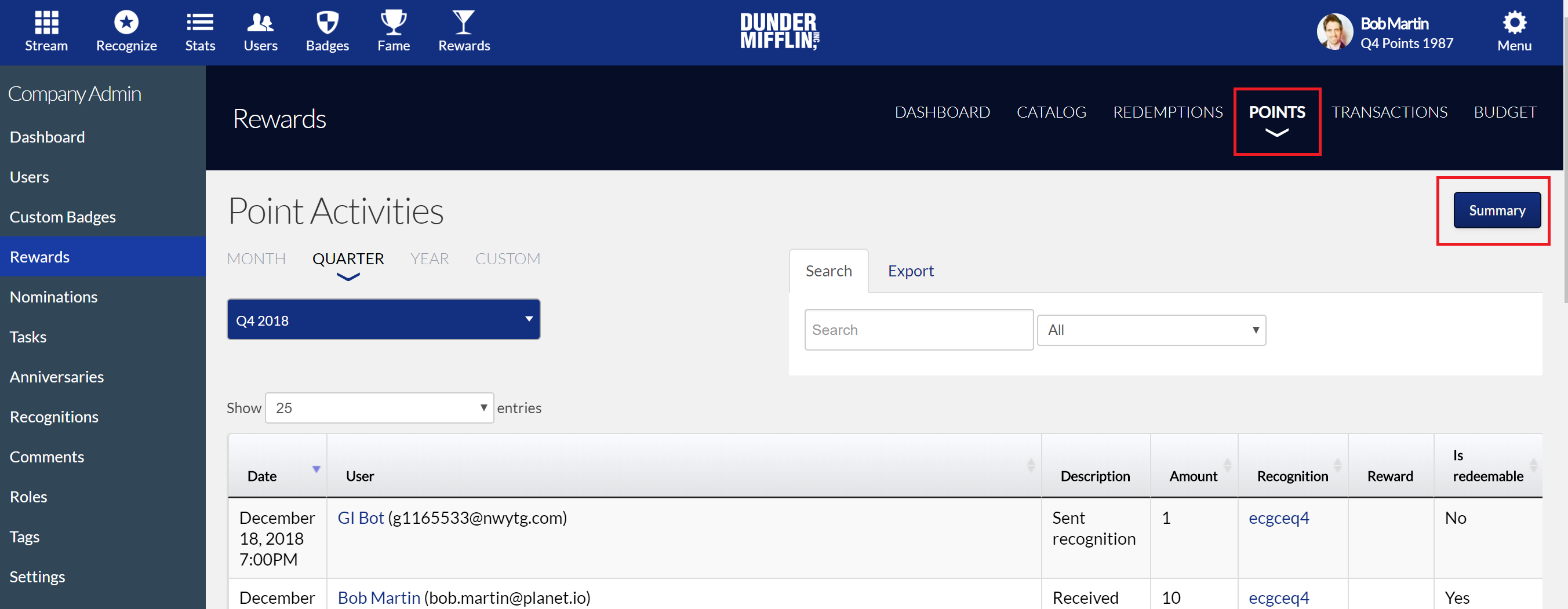Open the Stats list icon
This screenshot has width=1568, height=609.
pos(199,23)
